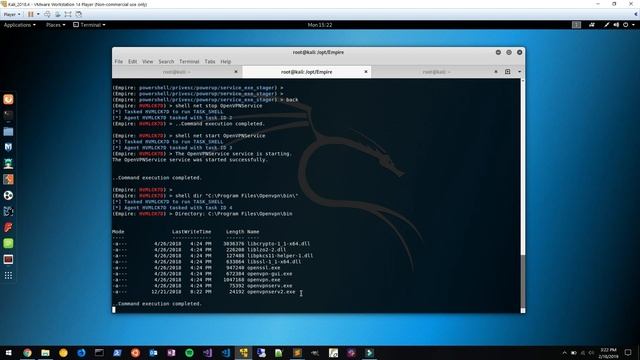Open the Terminal menu in terminal menubar

click(x=189, y=61)
